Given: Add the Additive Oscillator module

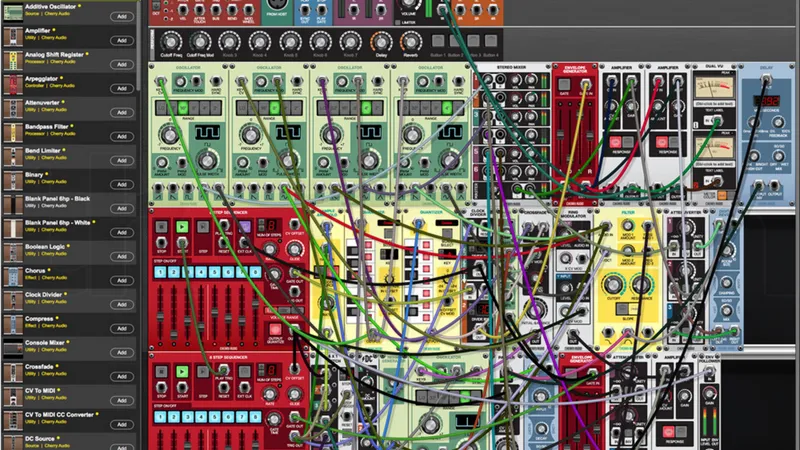Looking at the screenshot, I should coord(121,16).
